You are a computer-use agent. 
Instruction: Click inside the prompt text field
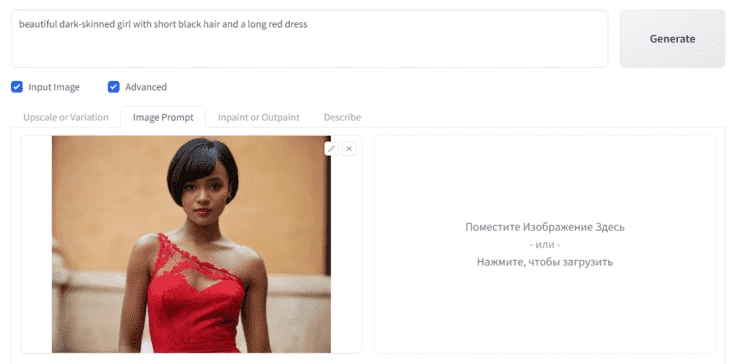point(310,39)
